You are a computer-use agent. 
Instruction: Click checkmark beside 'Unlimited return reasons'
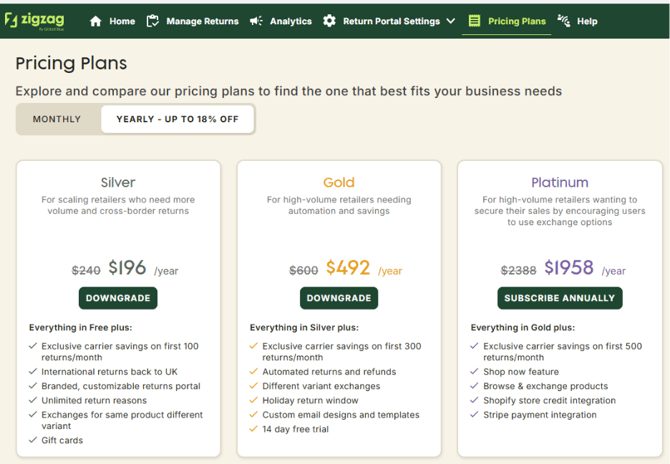[x=33, y=400]
